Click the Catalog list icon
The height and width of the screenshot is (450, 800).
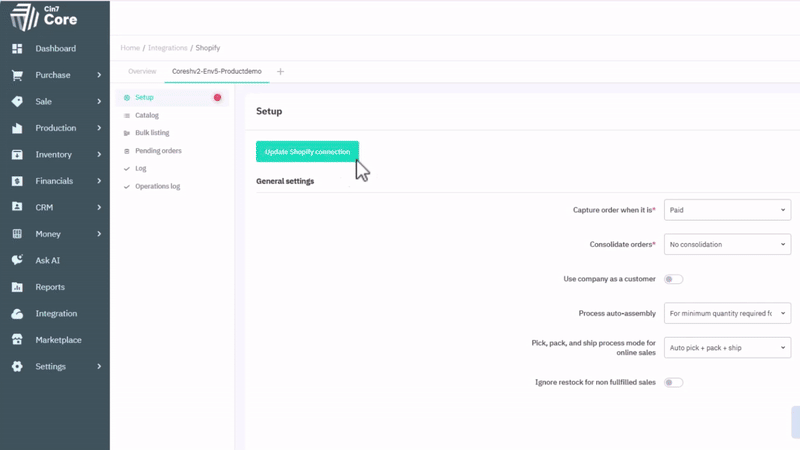coord(127,116)
